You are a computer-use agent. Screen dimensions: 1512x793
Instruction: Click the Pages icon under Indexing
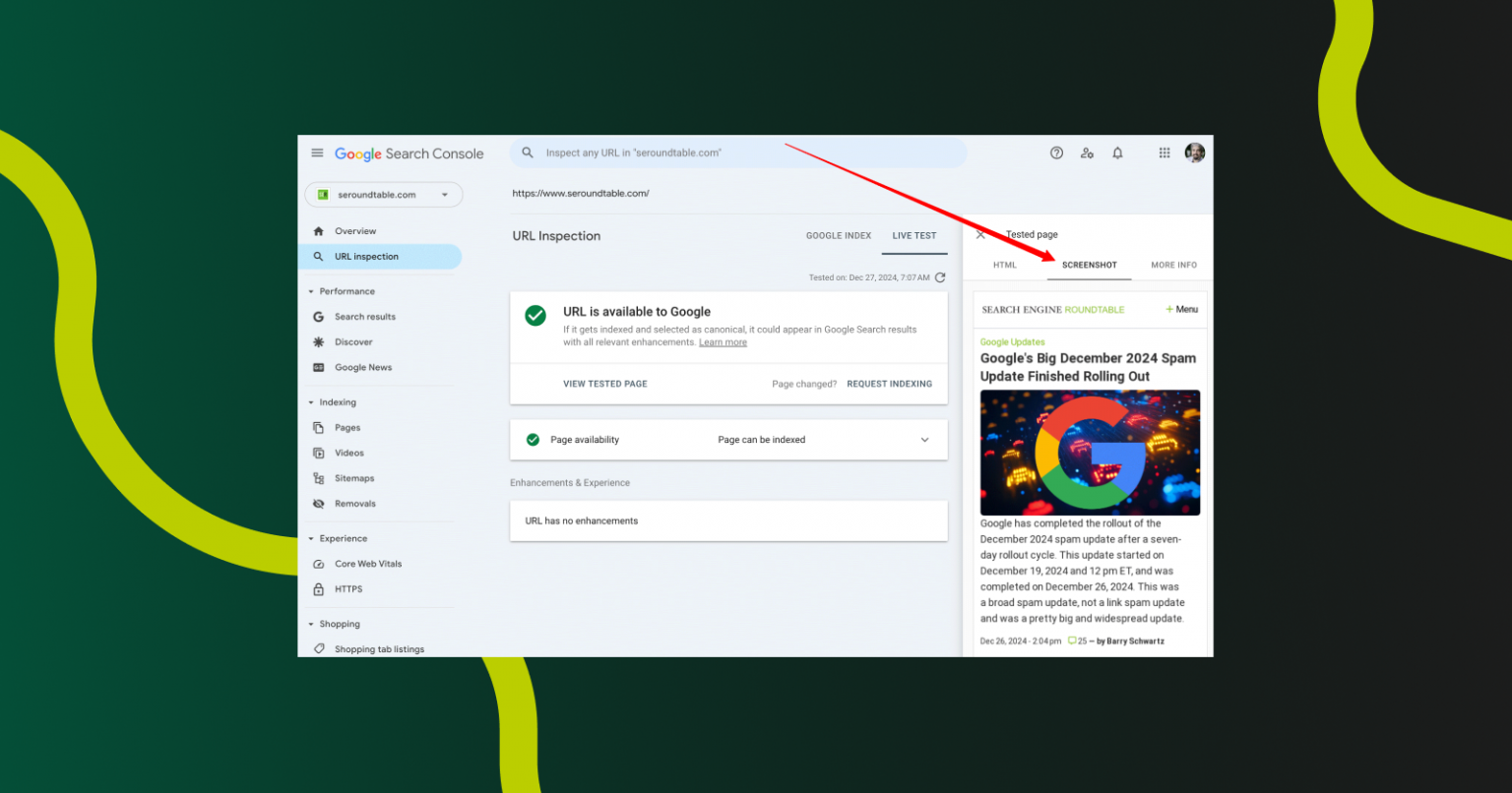tap(318, 428)
